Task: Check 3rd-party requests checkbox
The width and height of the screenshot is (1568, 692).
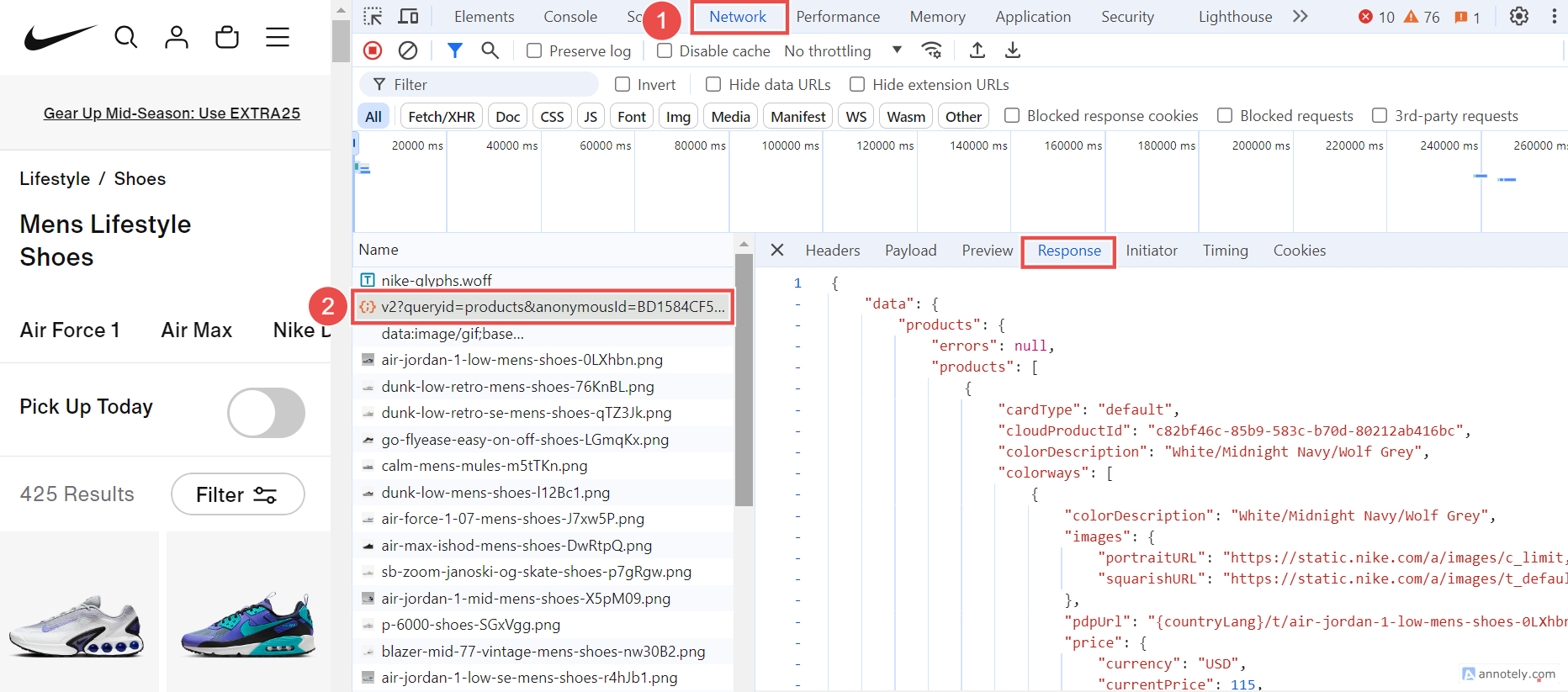Action: coord(1380,115)
